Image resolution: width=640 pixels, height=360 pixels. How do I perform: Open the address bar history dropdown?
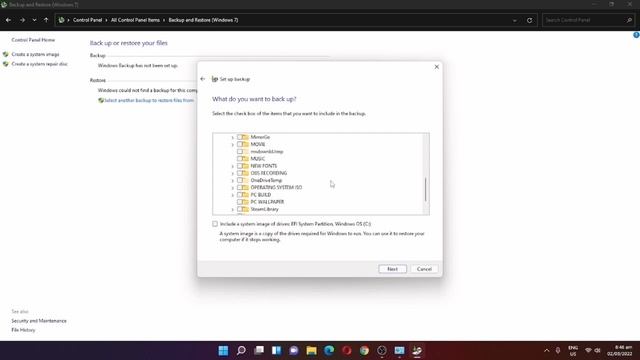[x=515, y=20]
